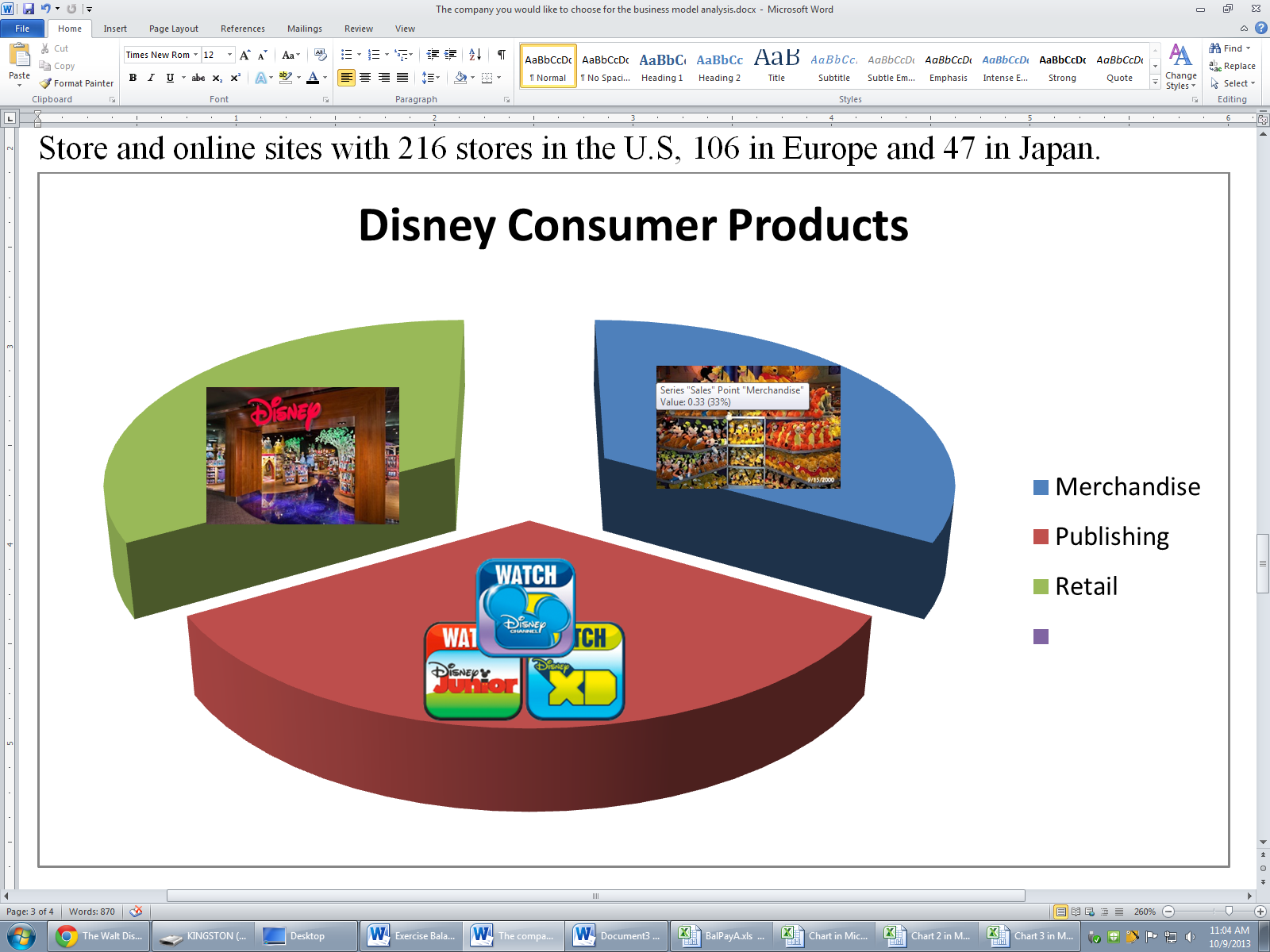Image resolution: width=1270 pixels, height=952 pixels.
Task: Switch to Review tab
Action: click(x=359, y=29)
